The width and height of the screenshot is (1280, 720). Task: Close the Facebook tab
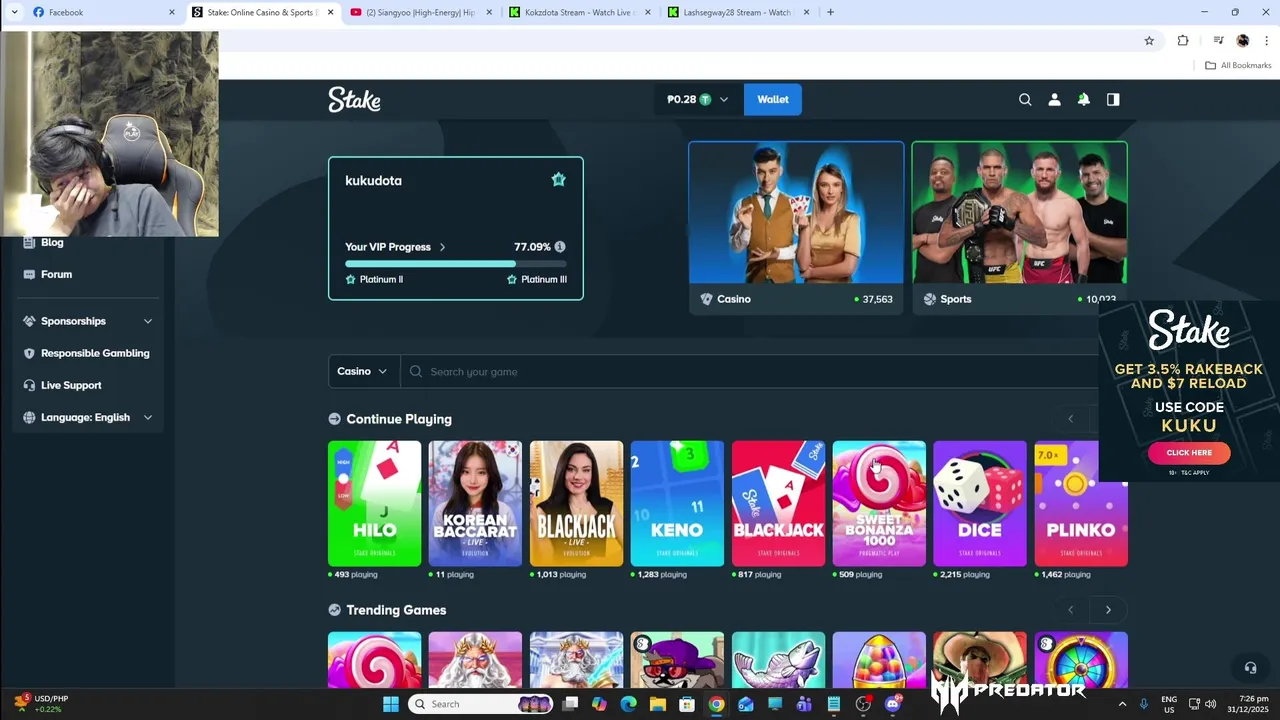click(x=171, y=12)
